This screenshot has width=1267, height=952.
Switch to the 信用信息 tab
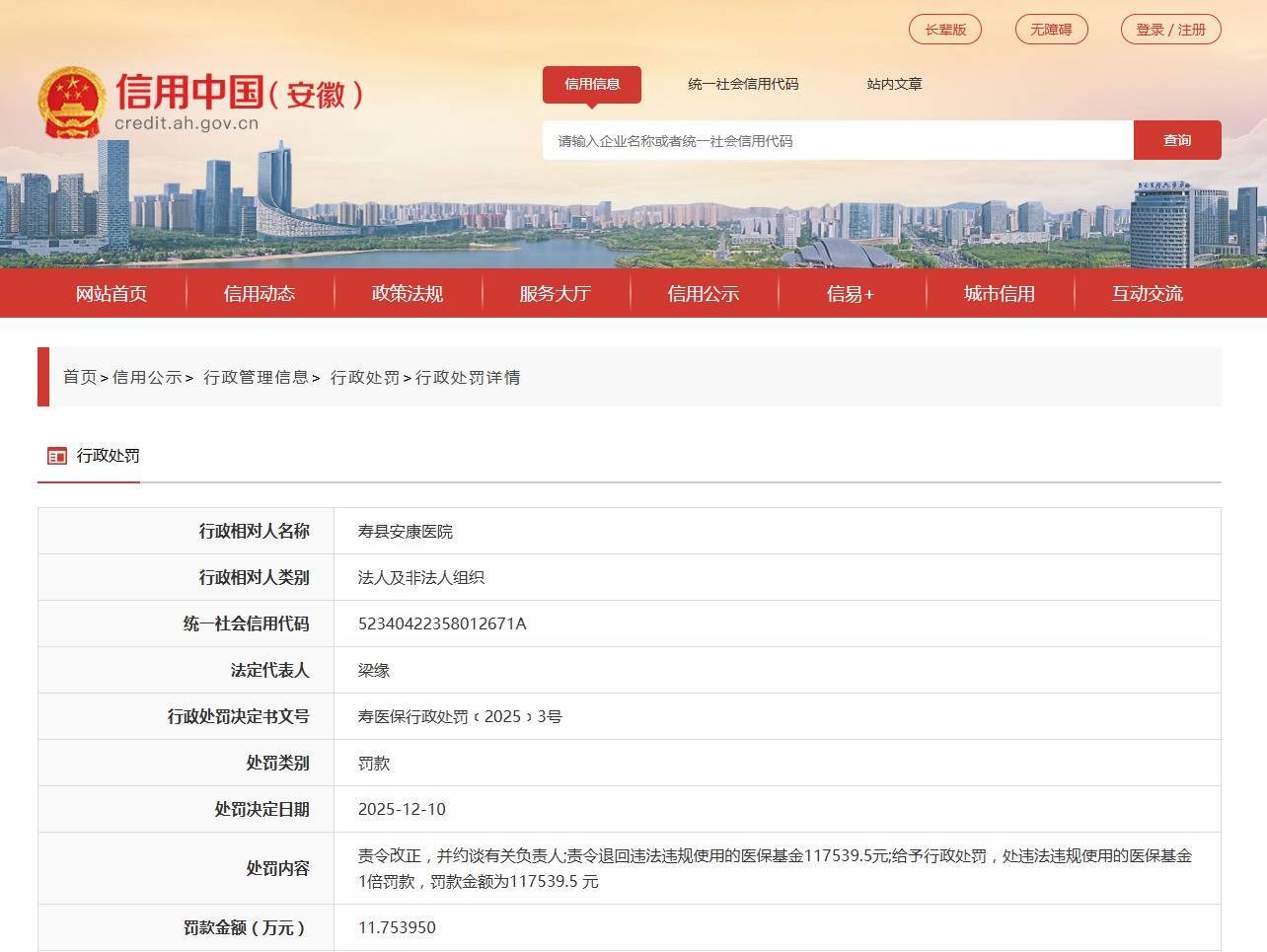point(592,85)
